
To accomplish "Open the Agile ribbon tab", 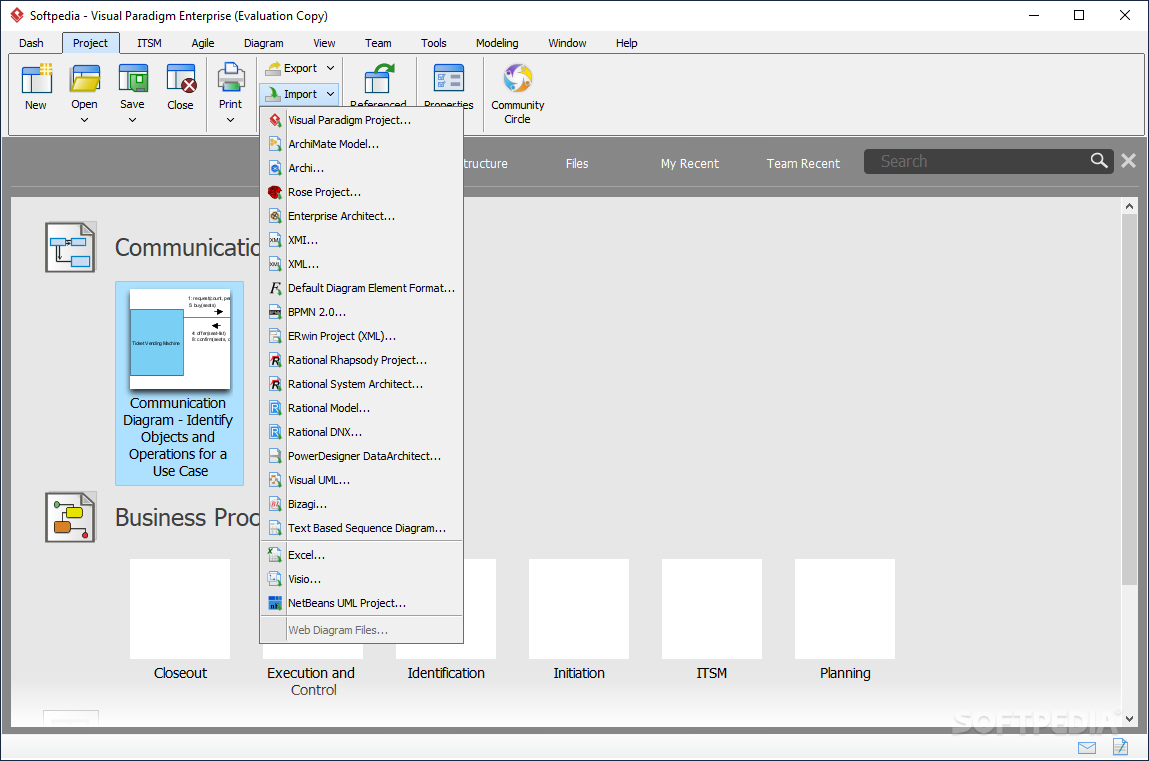I will [203, 43].
